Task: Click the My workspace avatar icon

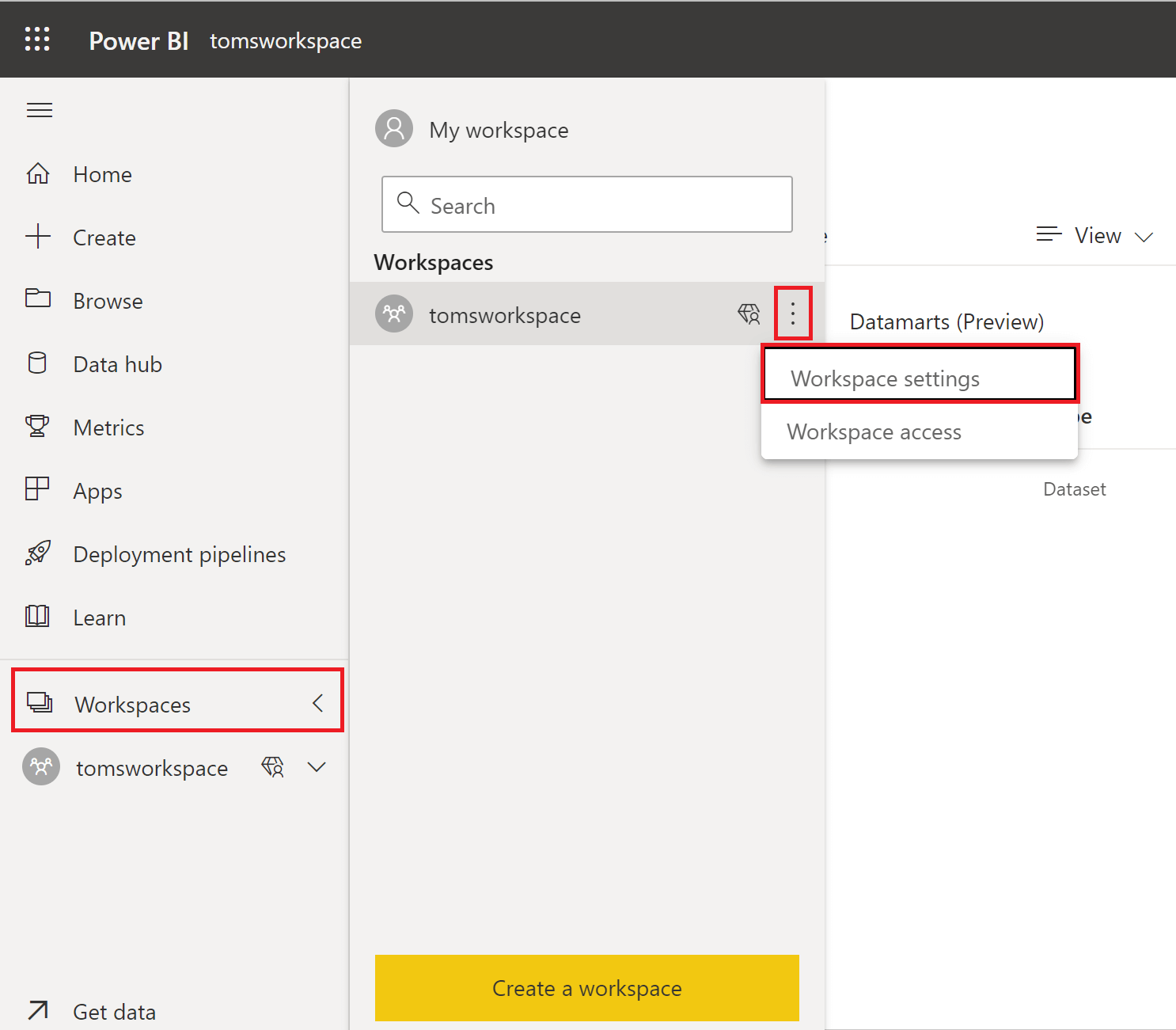Action: 393,127
